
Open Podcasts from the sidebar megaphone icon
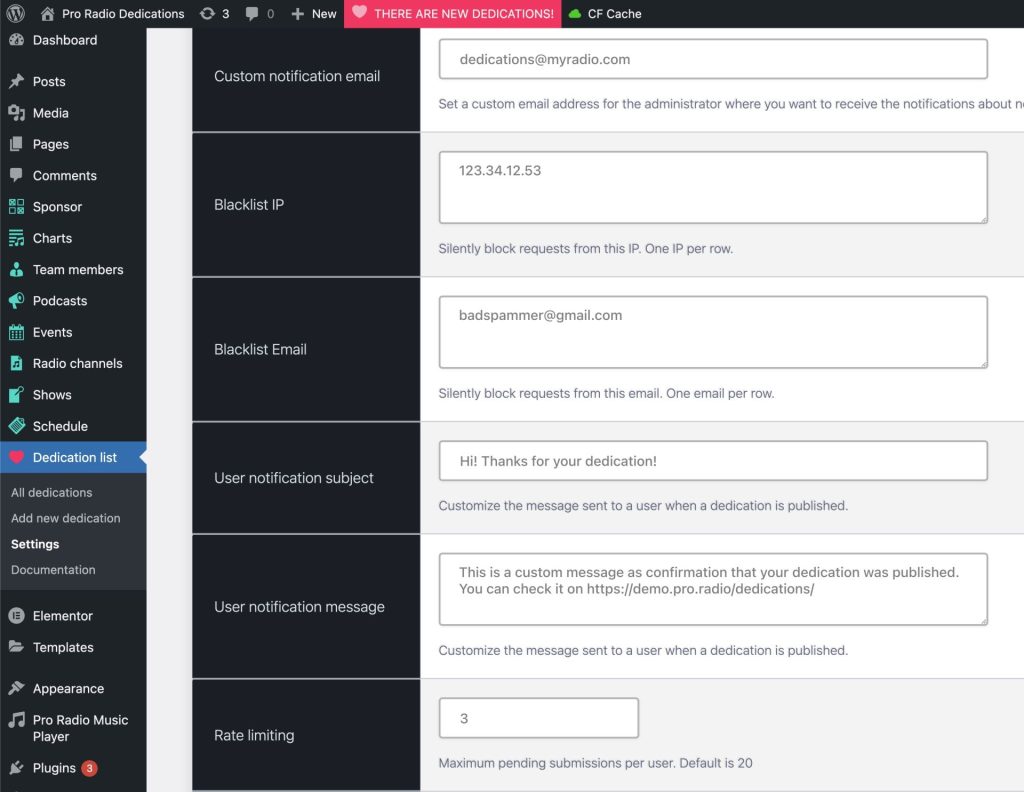point(16,301)
